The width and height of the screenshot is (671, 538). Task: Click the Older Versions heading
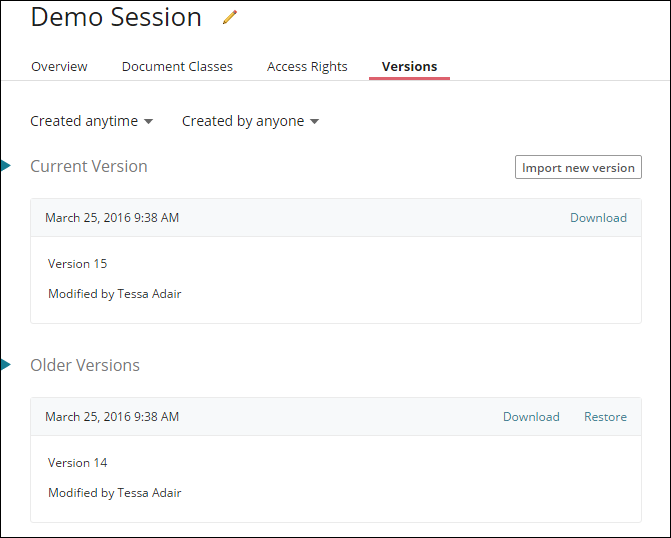pos(85,366)
